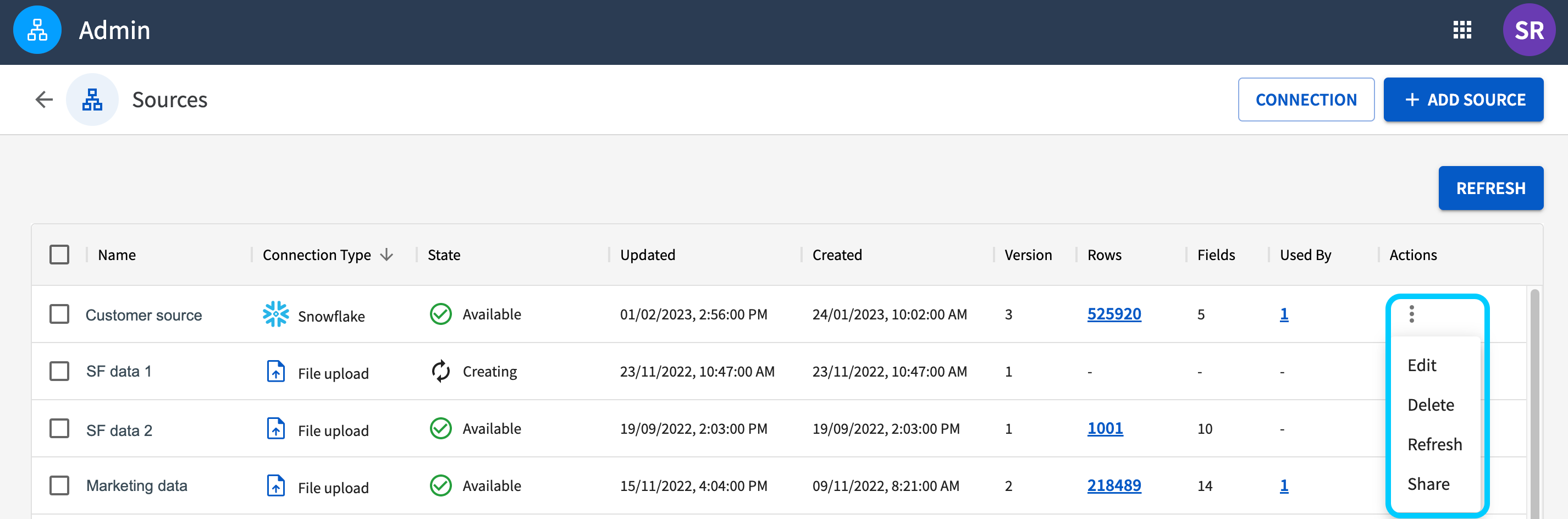Click the Marketing data file upload icon

click(x=276, y=485)
